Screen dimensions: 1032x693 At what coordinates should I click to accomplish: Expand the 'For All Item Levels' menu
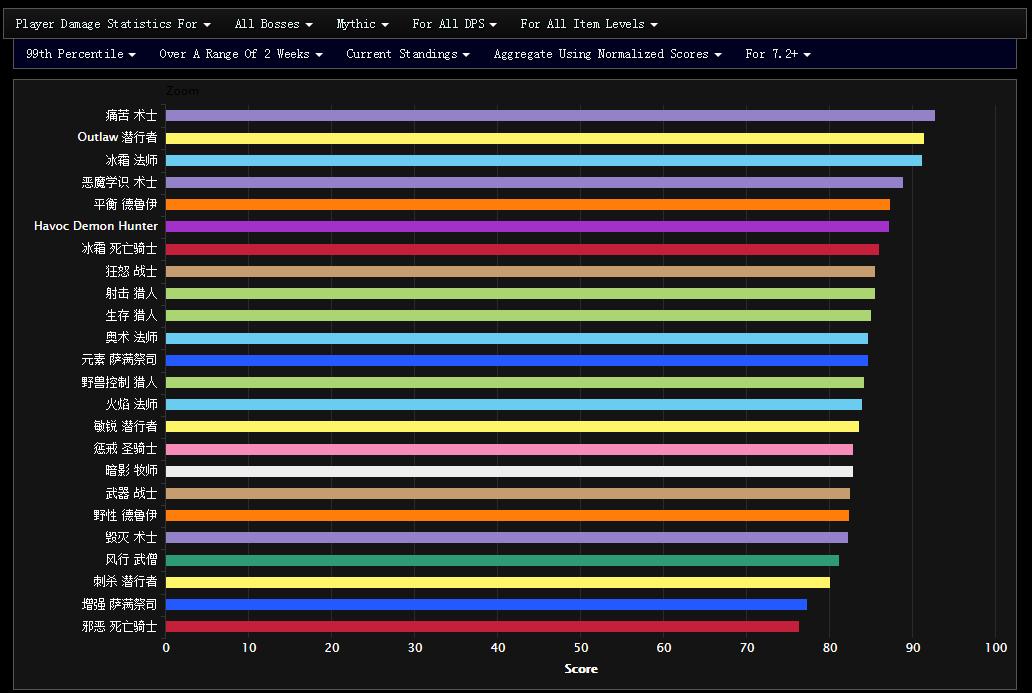588,24
